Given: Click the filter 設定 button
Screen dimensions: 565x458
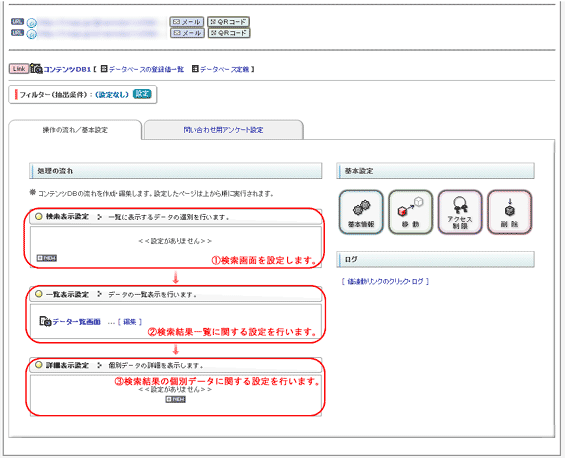Looking at the screenshot, I should (142, 94).
